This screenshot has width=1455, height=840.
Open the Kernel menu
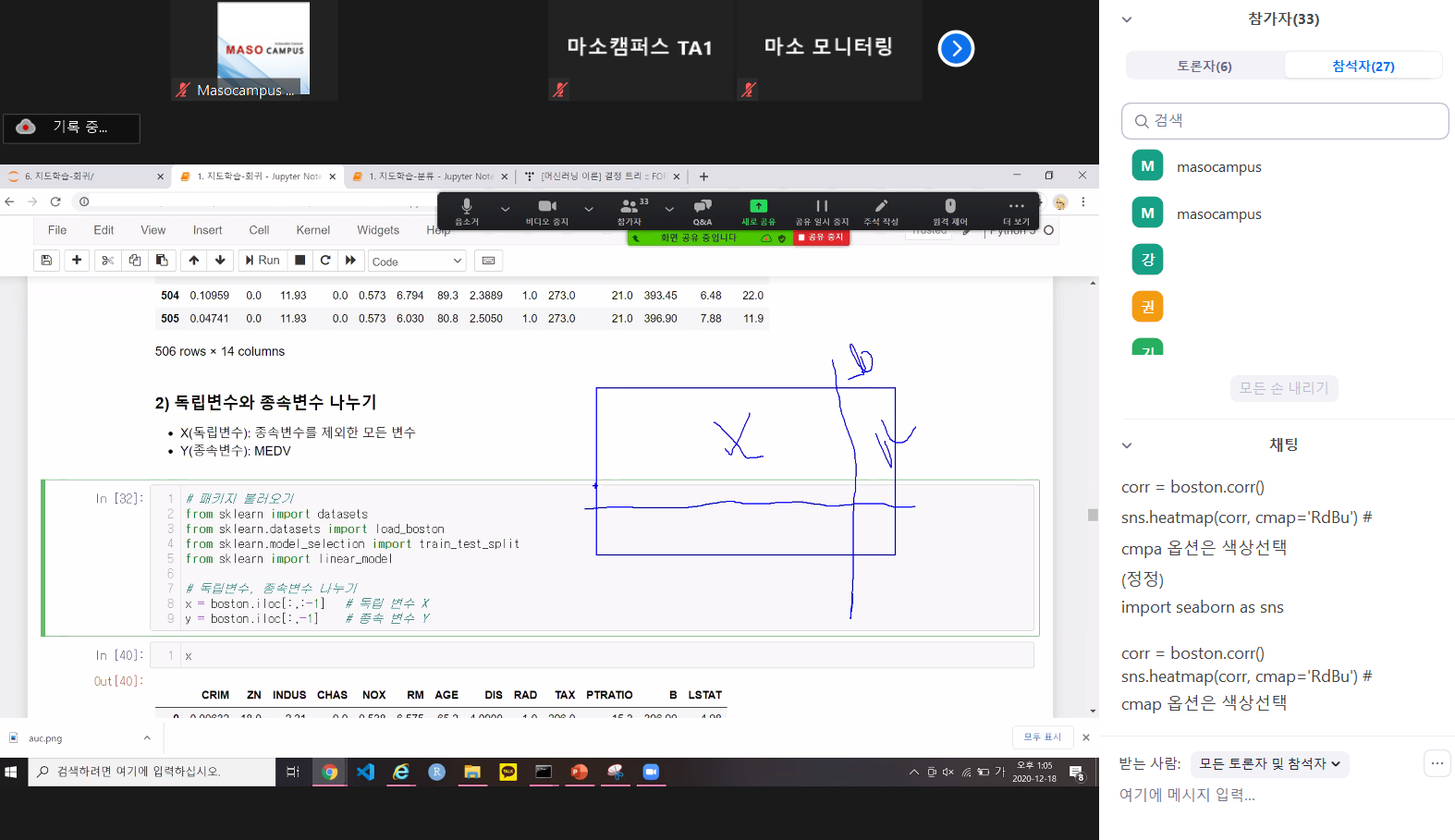click(x=312, y=230)
